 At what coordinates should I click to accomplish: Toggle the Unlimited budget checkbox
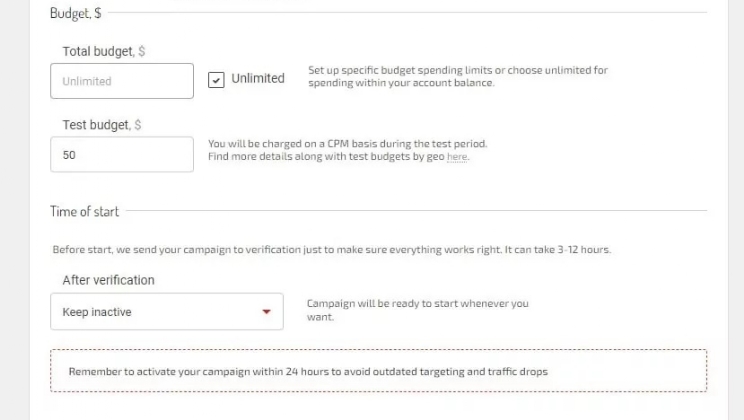tap(216, 80)
